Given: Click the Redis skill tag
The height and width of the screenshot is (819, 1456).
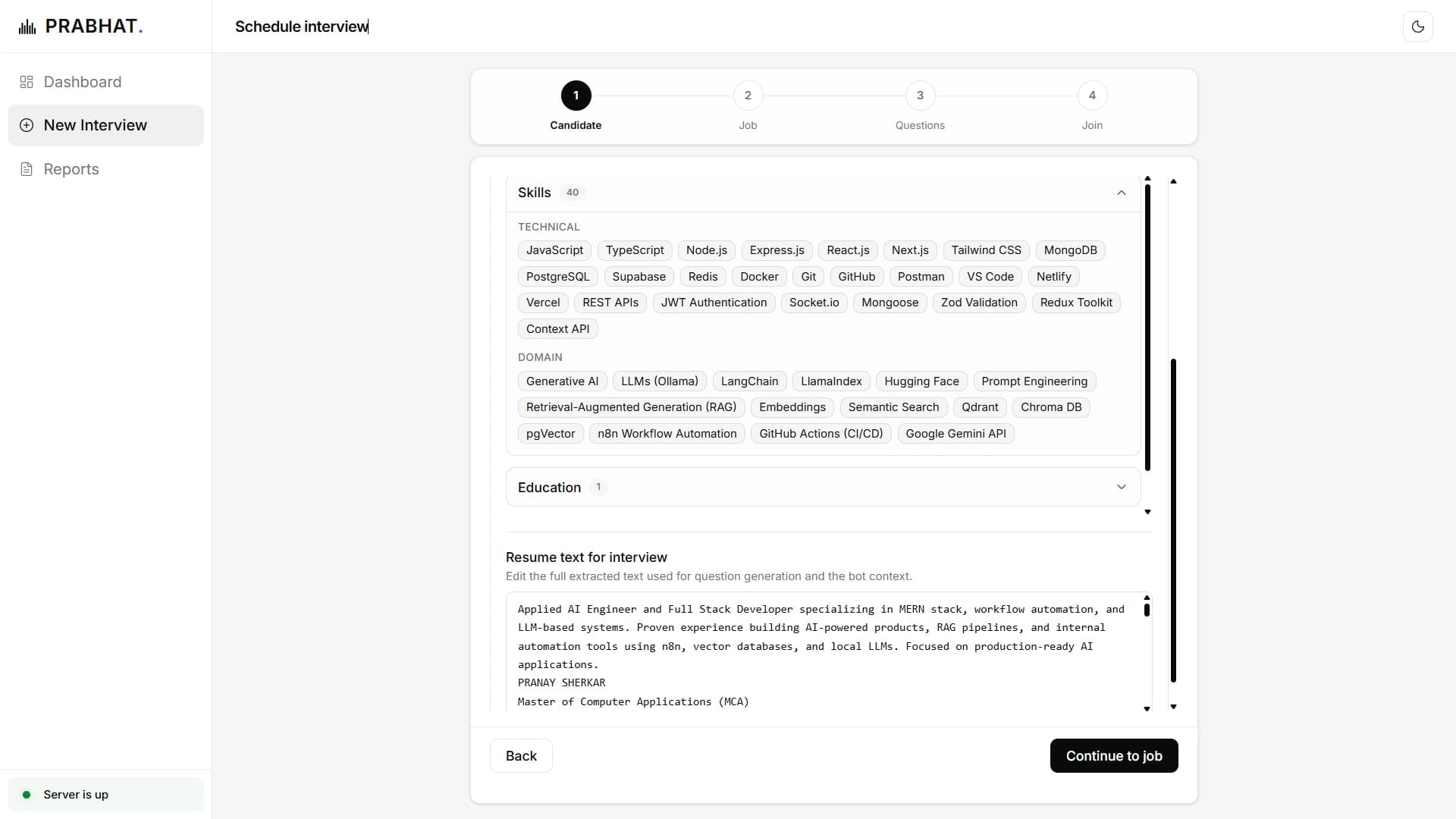Looking at the screenshot, I should pos(703,277).
